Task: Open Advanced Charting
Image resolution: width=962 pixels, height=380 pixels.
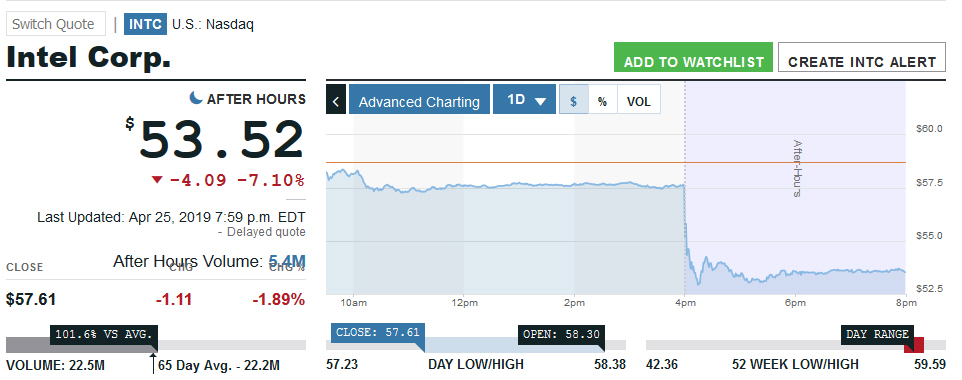Action: coord(419,99)
